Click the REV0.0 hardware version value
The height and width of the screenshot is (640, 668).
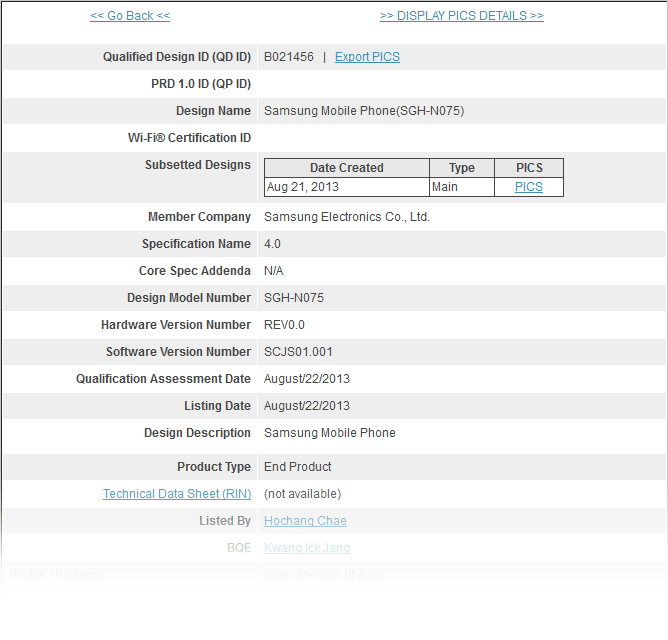pos(284,325)
